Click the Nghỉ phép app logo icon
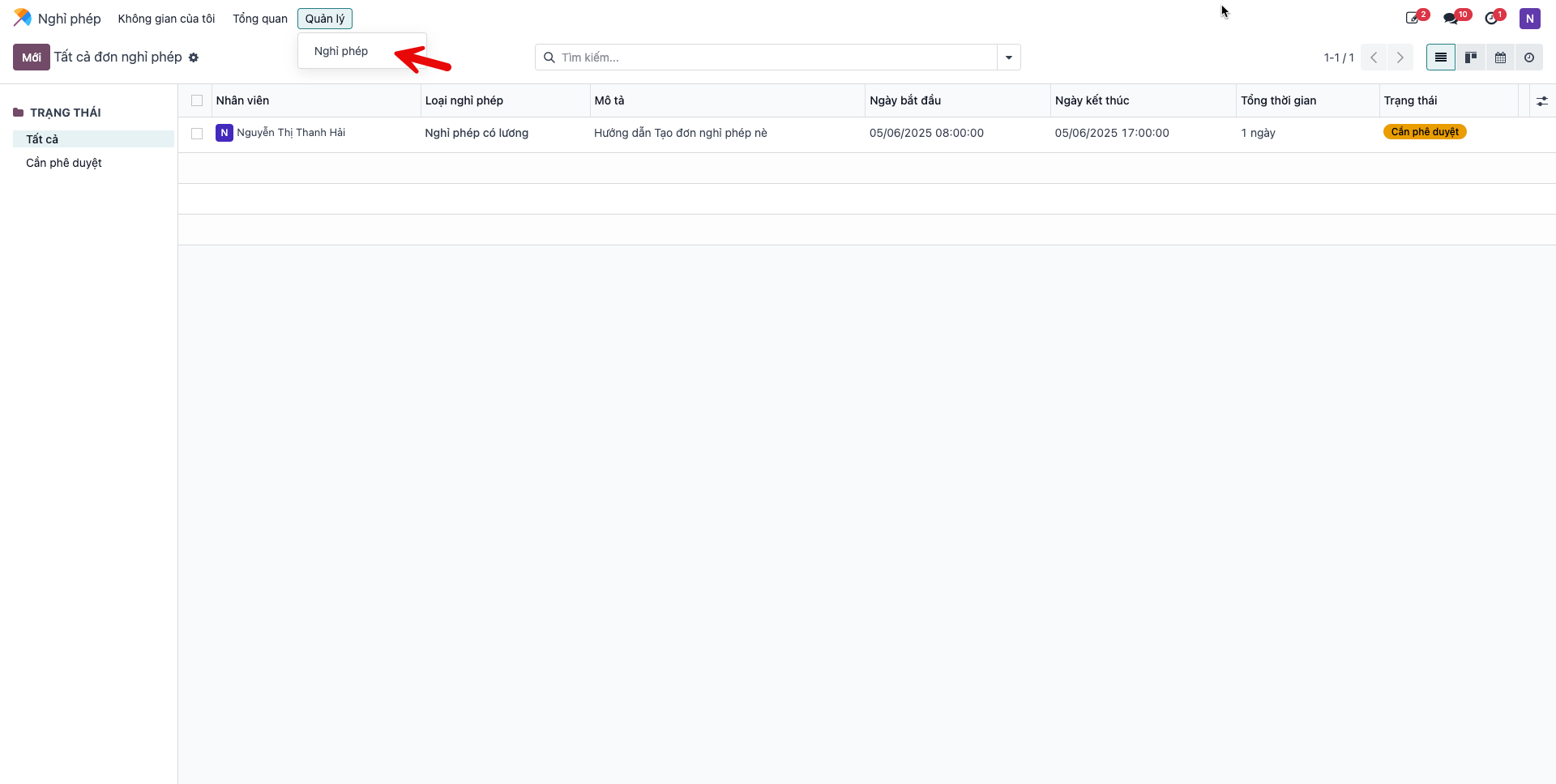 (23, 18)
